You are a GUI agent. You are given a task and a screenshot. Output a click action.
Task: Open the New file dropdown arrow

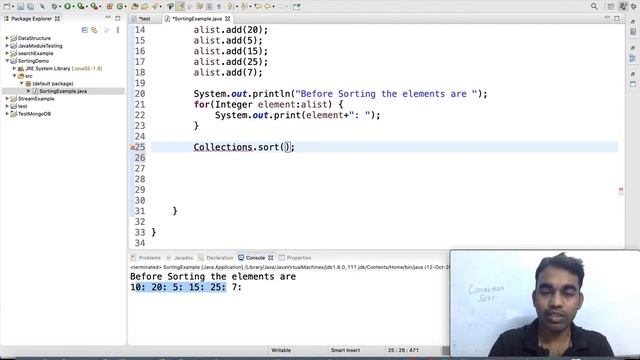click(12, 7)
